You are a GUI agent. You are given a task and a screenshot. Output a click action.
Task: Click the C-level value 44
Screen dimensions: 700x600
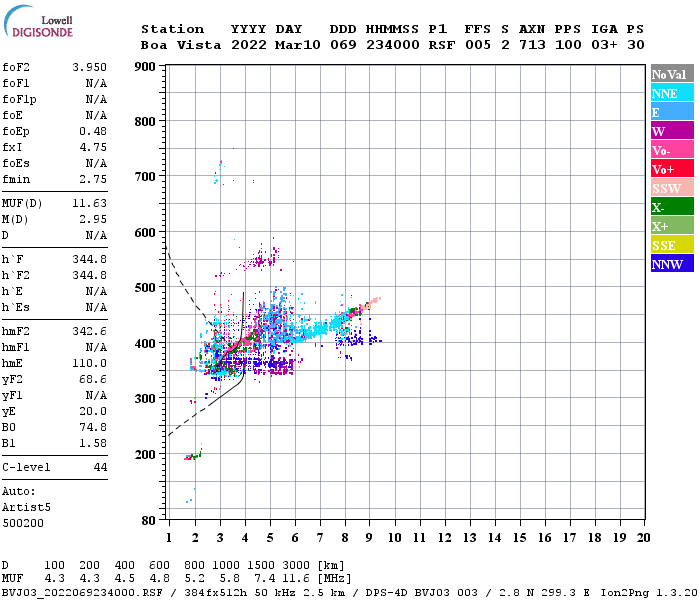100,467
